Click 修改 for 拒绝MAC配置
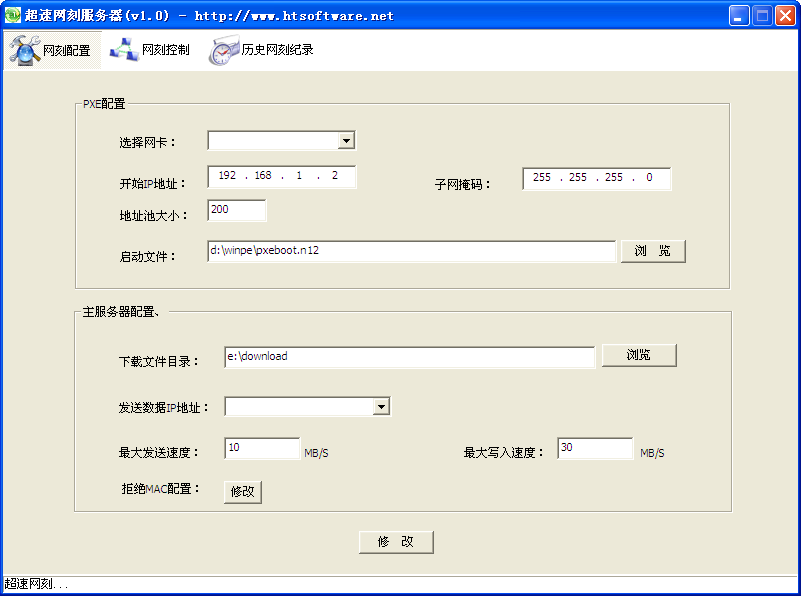Viewport: 801px width, 596px height. click(242, 492)
